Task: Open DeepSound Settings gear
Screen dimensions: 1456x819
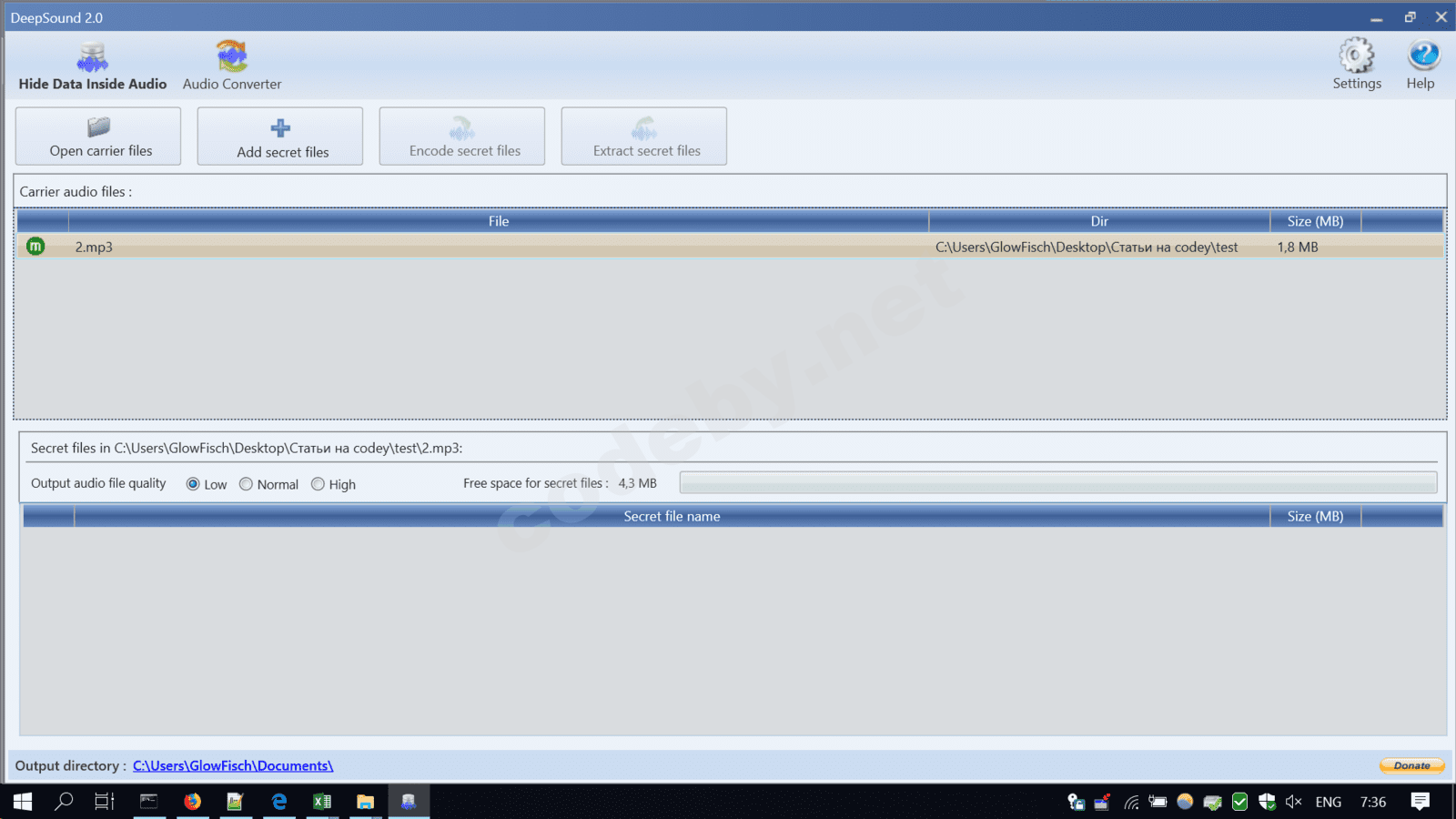Action: point(1357,65)
